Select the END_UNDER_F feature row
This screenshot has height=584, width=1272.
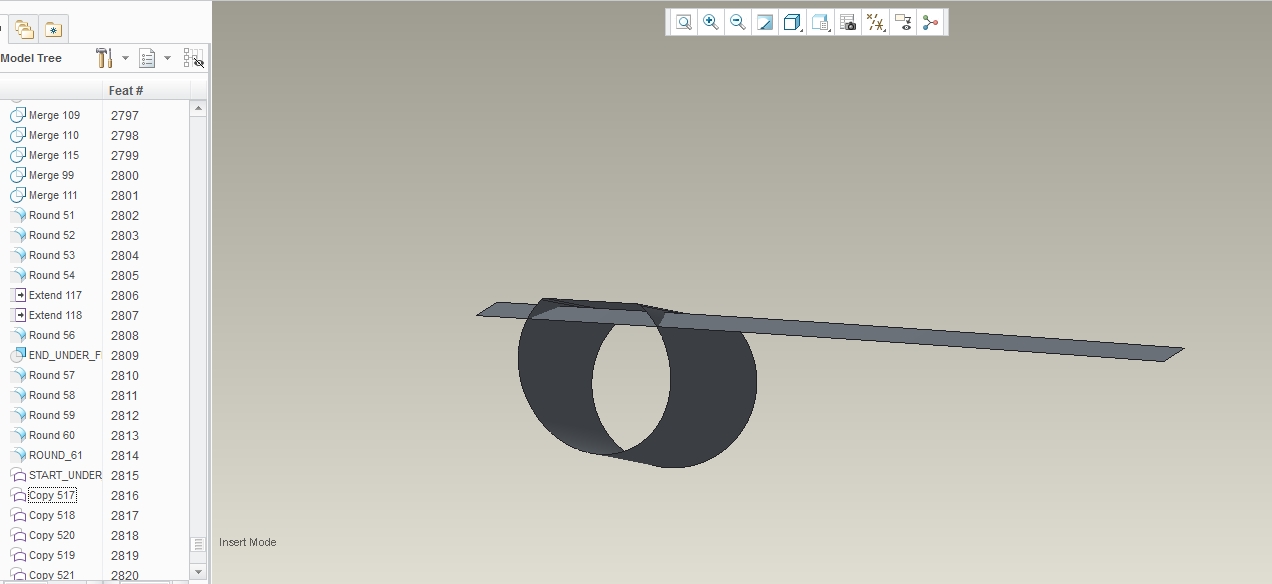(65, 355)
